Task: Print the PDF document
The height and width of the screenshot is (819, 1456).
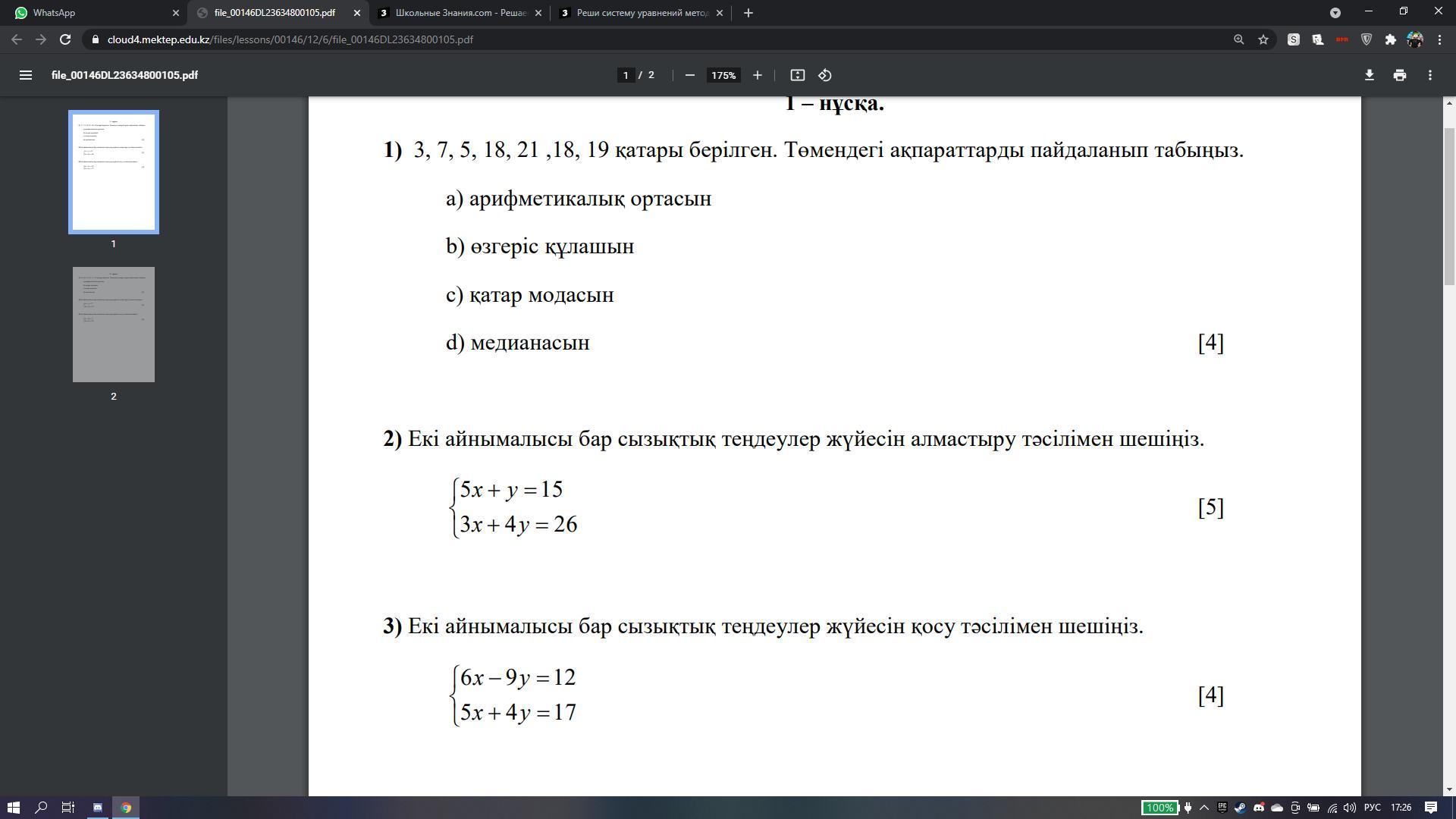Action: coord(1399,75)
